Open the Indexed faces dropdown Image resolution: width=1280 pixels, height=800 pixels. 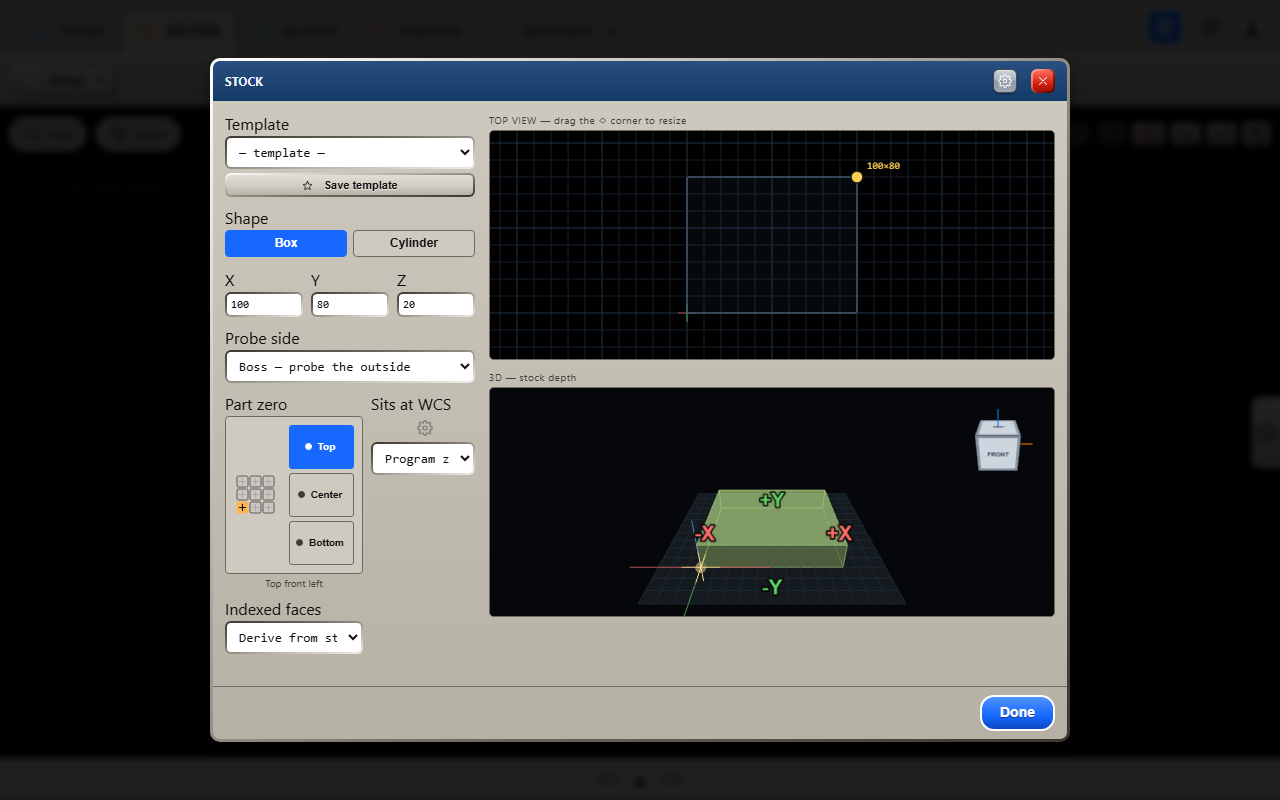pyautogui.click(x=294, y=638)
